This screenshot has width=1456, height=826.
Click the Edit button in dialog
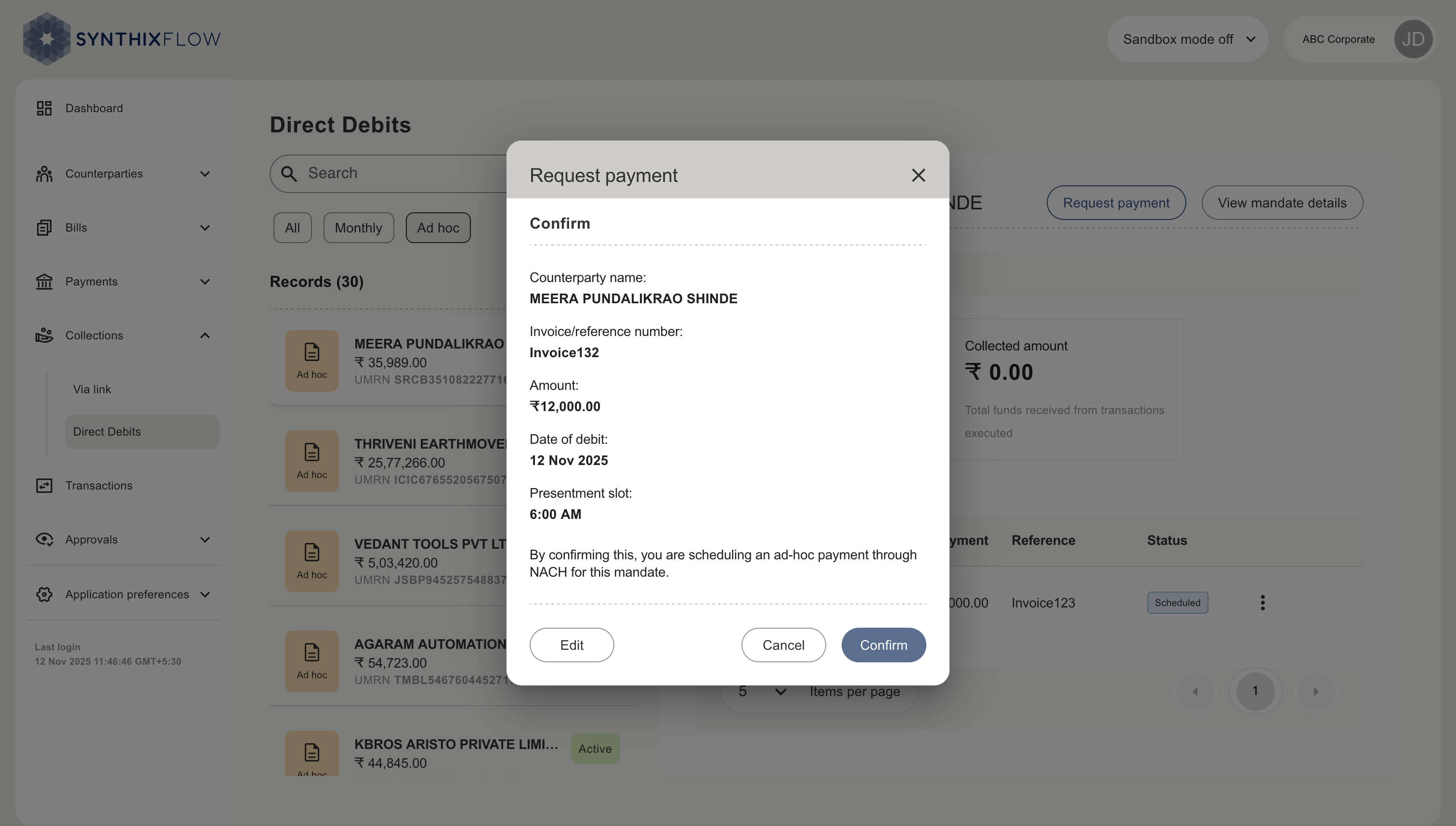tap(572, 645)
